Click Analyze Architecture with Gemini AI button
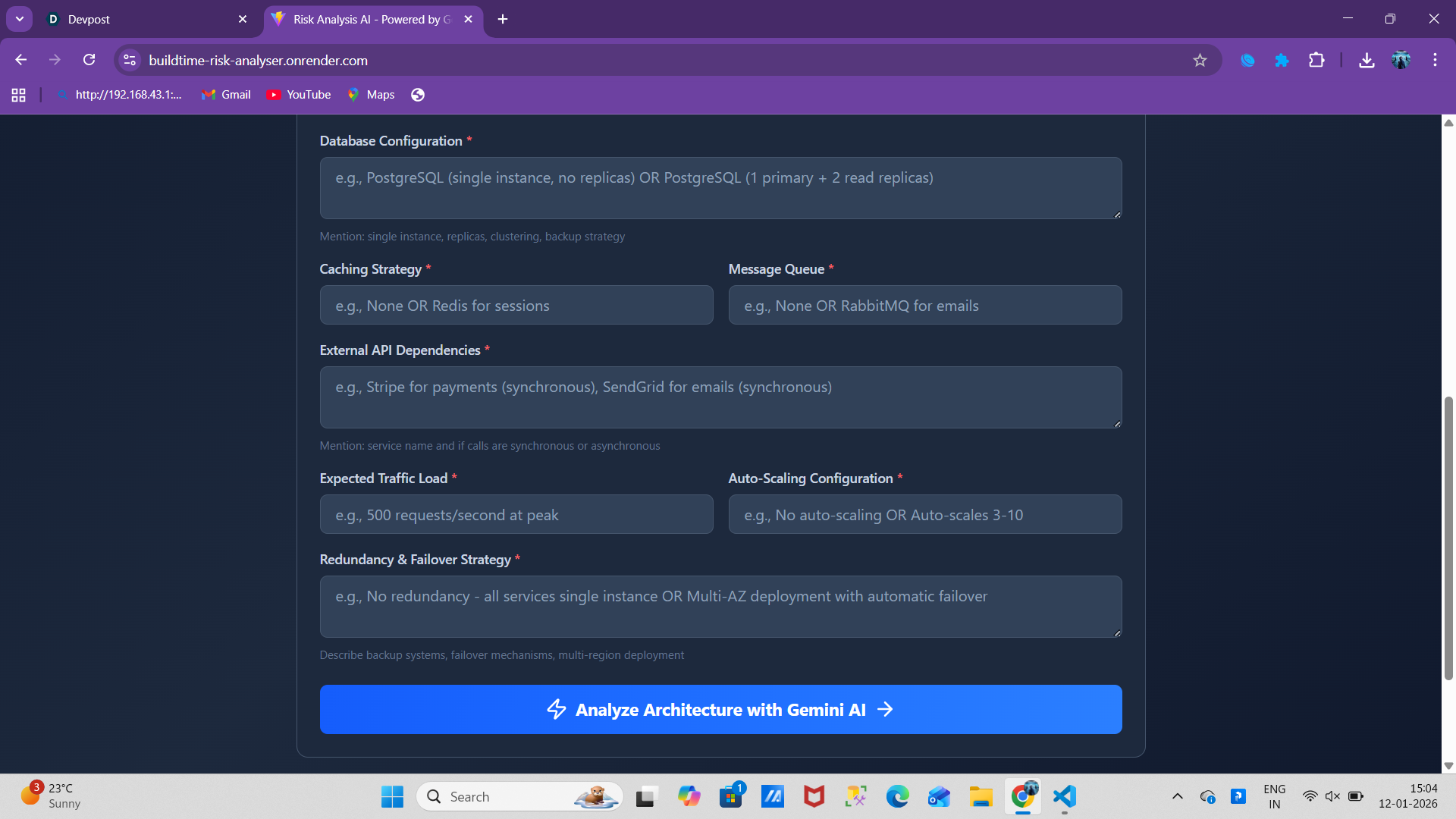 (x=720, y=709)
